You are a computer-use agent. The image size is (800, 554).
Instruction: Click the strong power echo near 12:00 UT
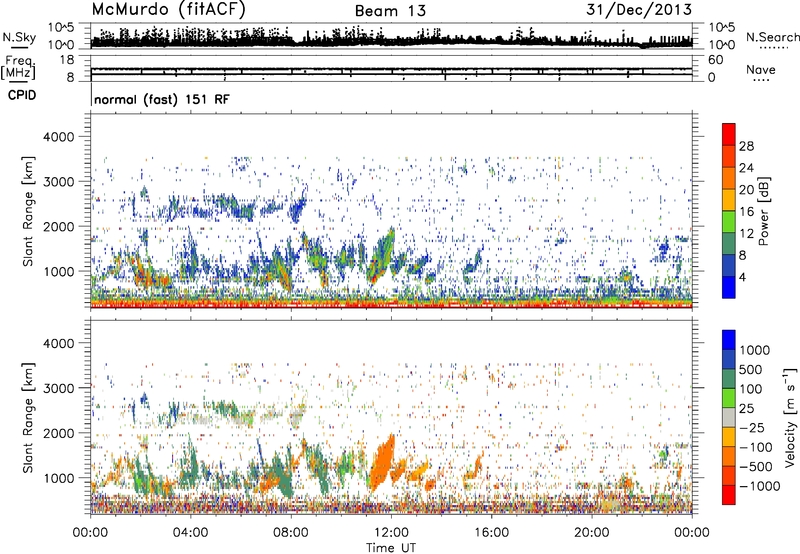pyautogui.click(x=382, y=255)
